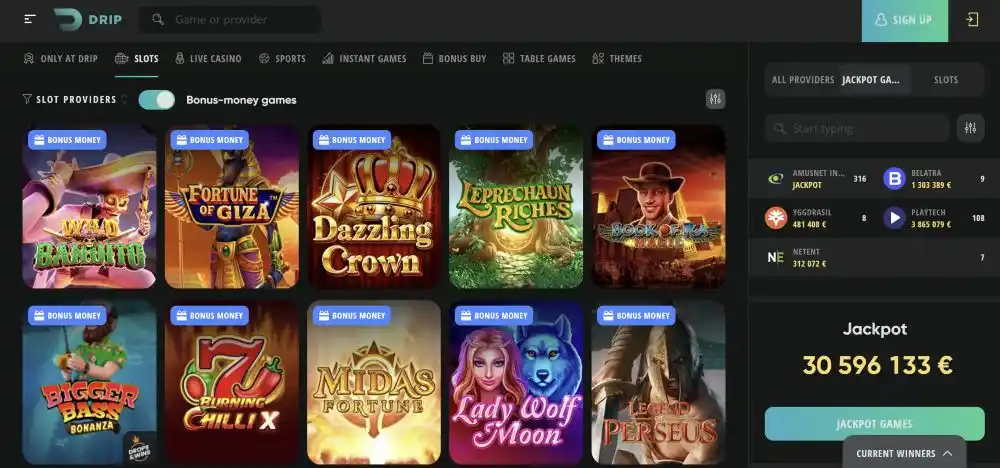Open the Midas Fortune game
This screenshot has width=1000, height=468.
point(374,383)
